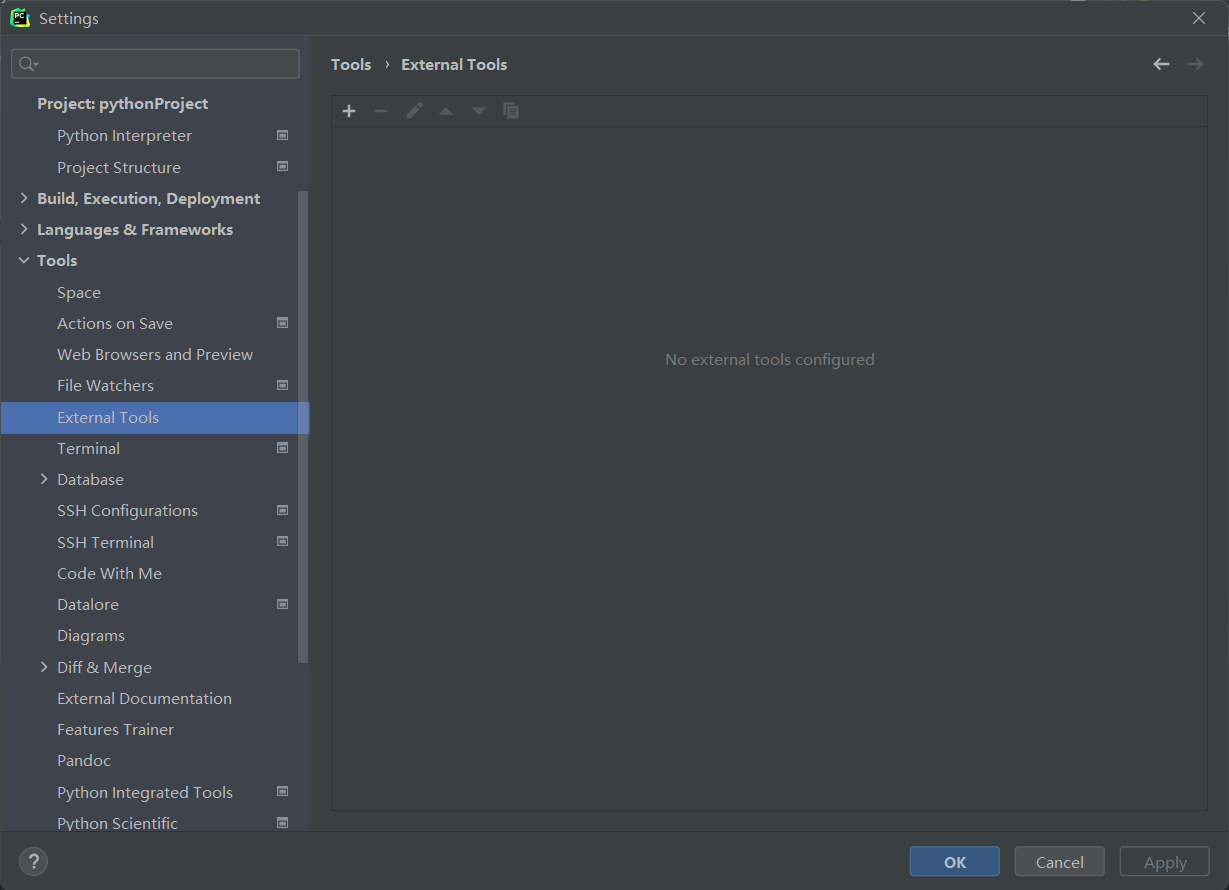1229x890 pixels.
Task: Click project-level icon beside Datalore
Action: [x=282, y=604]
